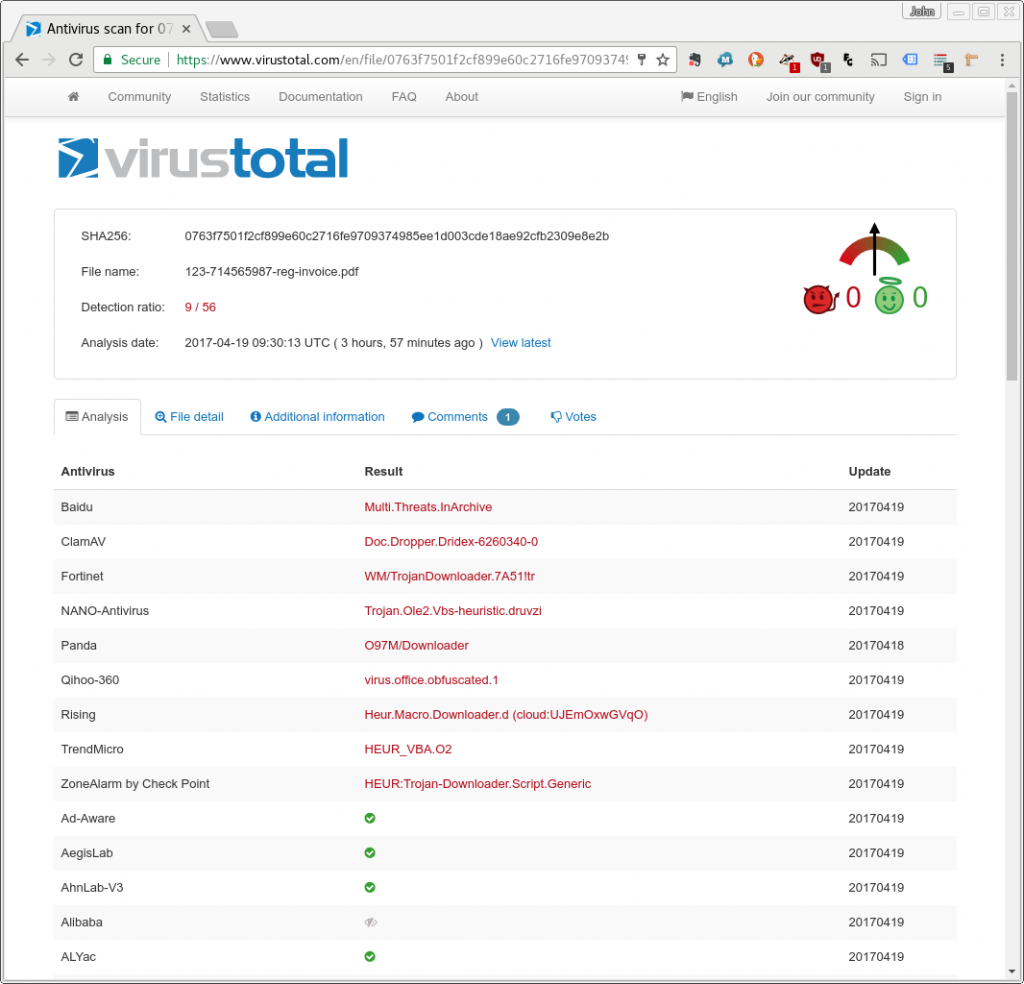The image size is (1024, 984).
Task: Click the black Fc extension icon
Action: 848,60
